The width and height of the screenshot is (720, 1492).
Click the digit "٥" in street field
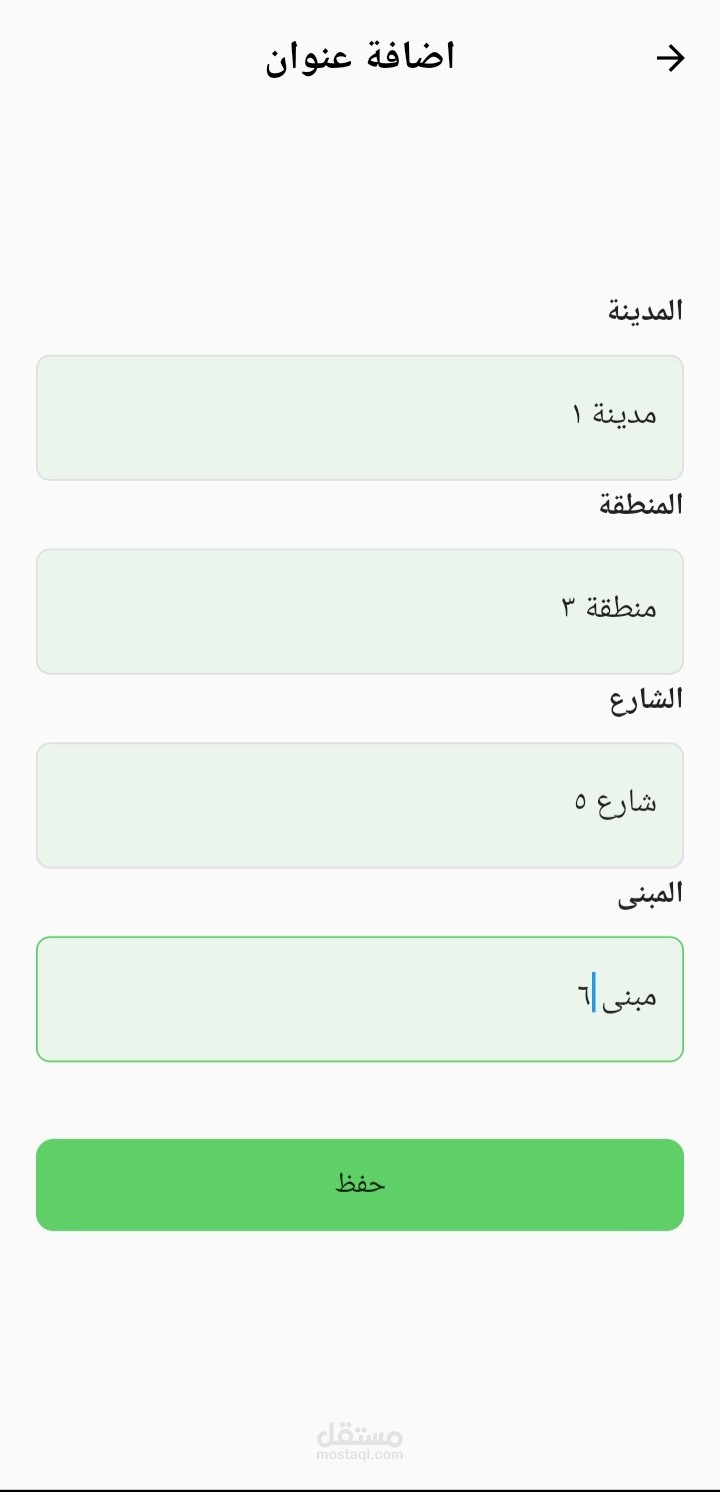click(580, 802)
